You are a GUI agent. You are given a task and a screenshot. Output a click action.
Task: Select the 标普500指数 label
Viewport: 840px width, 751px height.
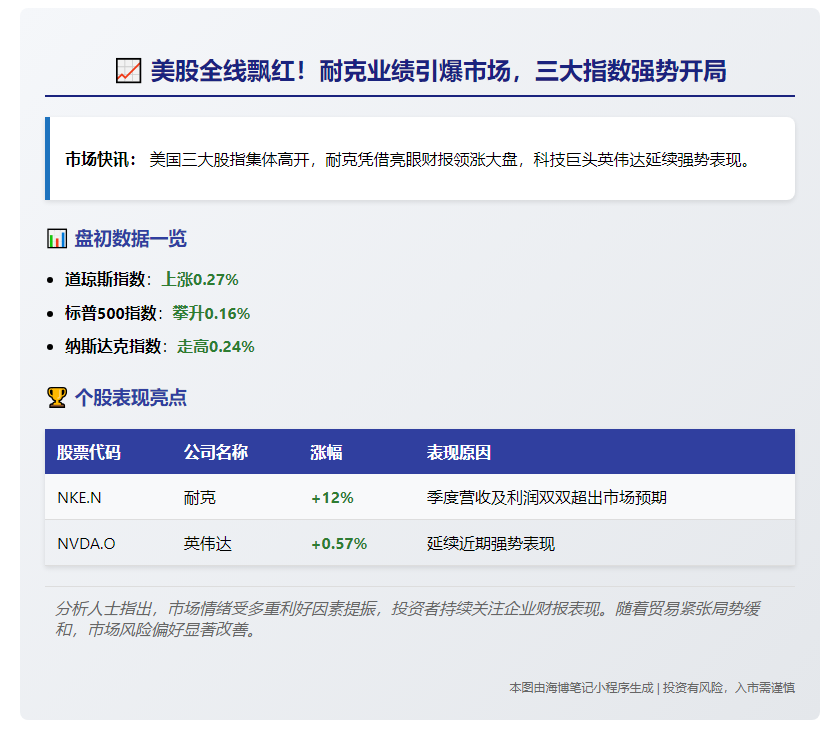111,313
